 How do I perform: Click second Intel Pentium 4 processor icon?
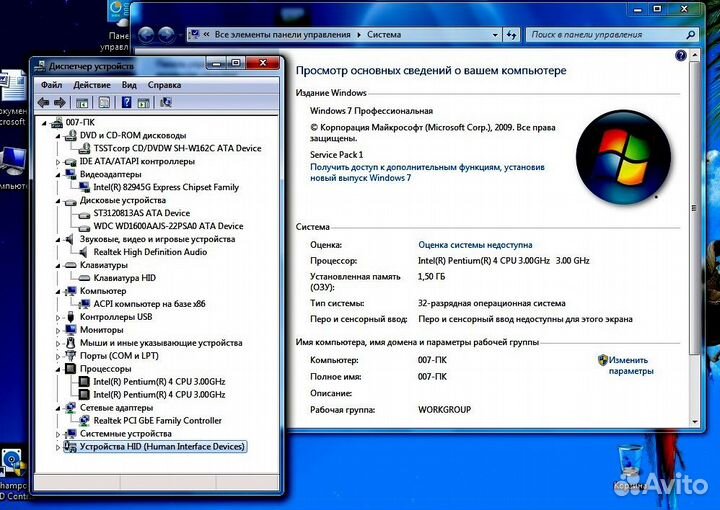coord(84,394)
